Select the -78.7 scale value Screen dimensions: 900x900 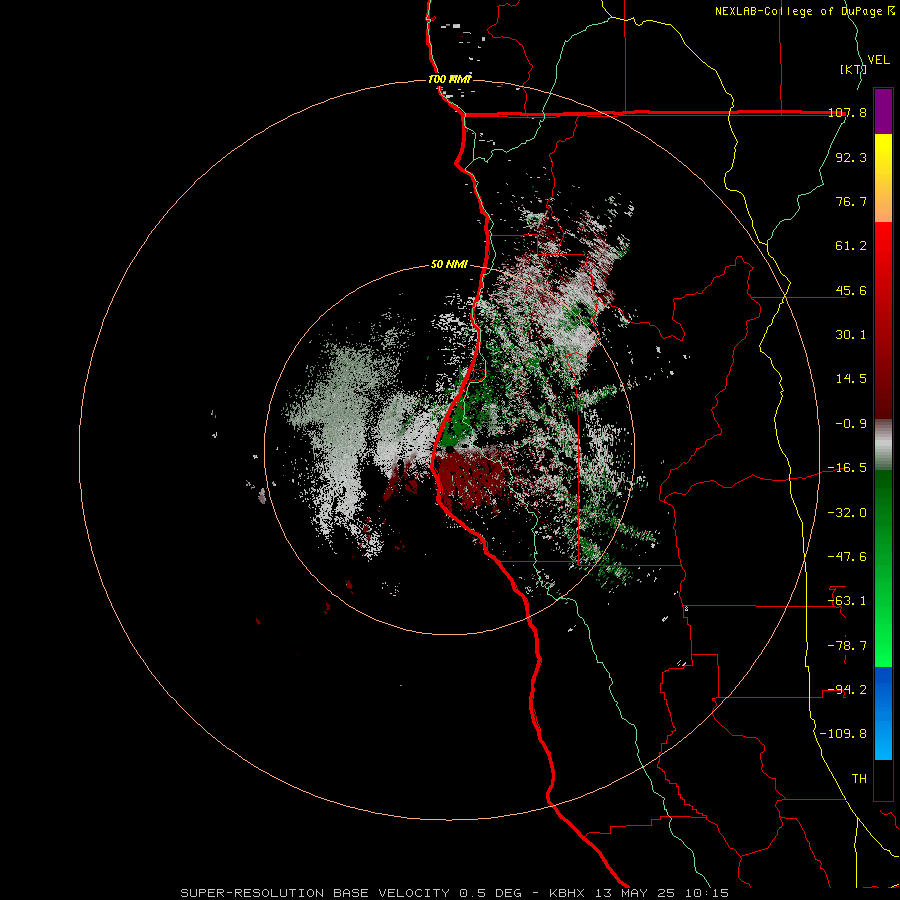(x=848, y=646)
